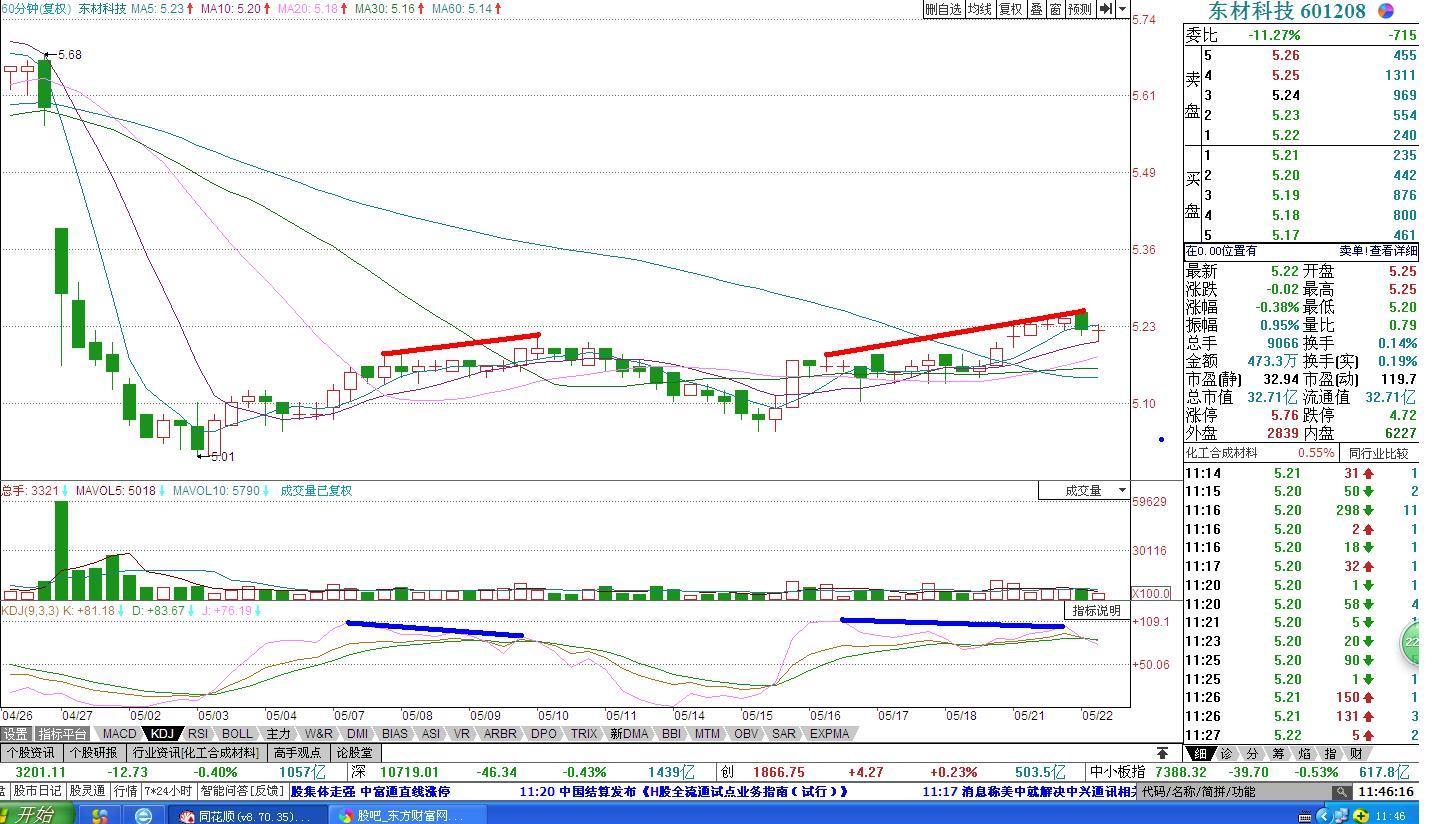Select the 分 tab in the side panel
Screen dimensions: 1440x824
point(1252,753)
